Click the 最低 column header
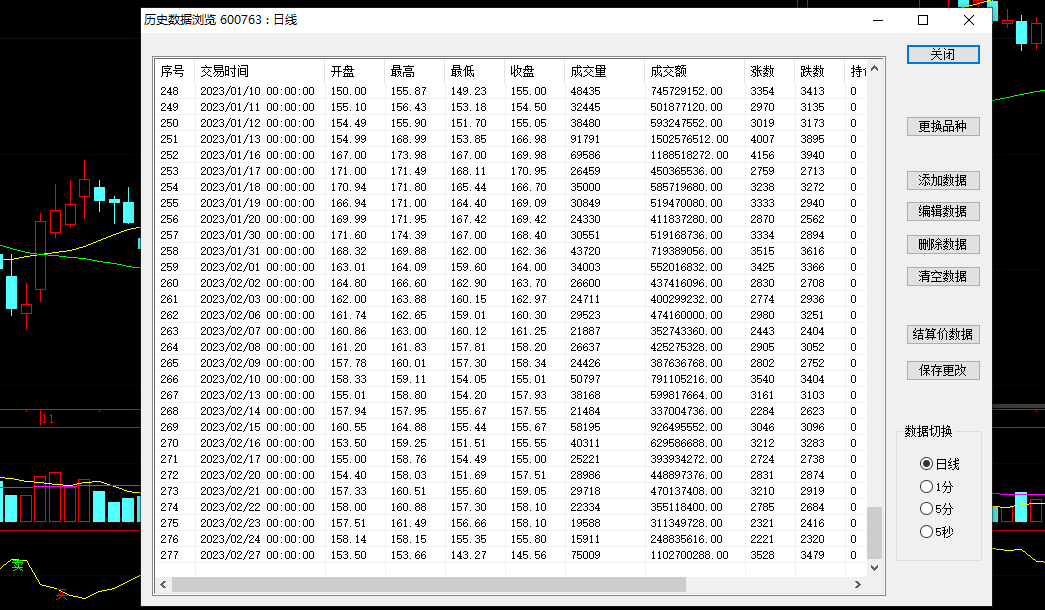This screenshot has width=1045, height=610. point(475,71)
